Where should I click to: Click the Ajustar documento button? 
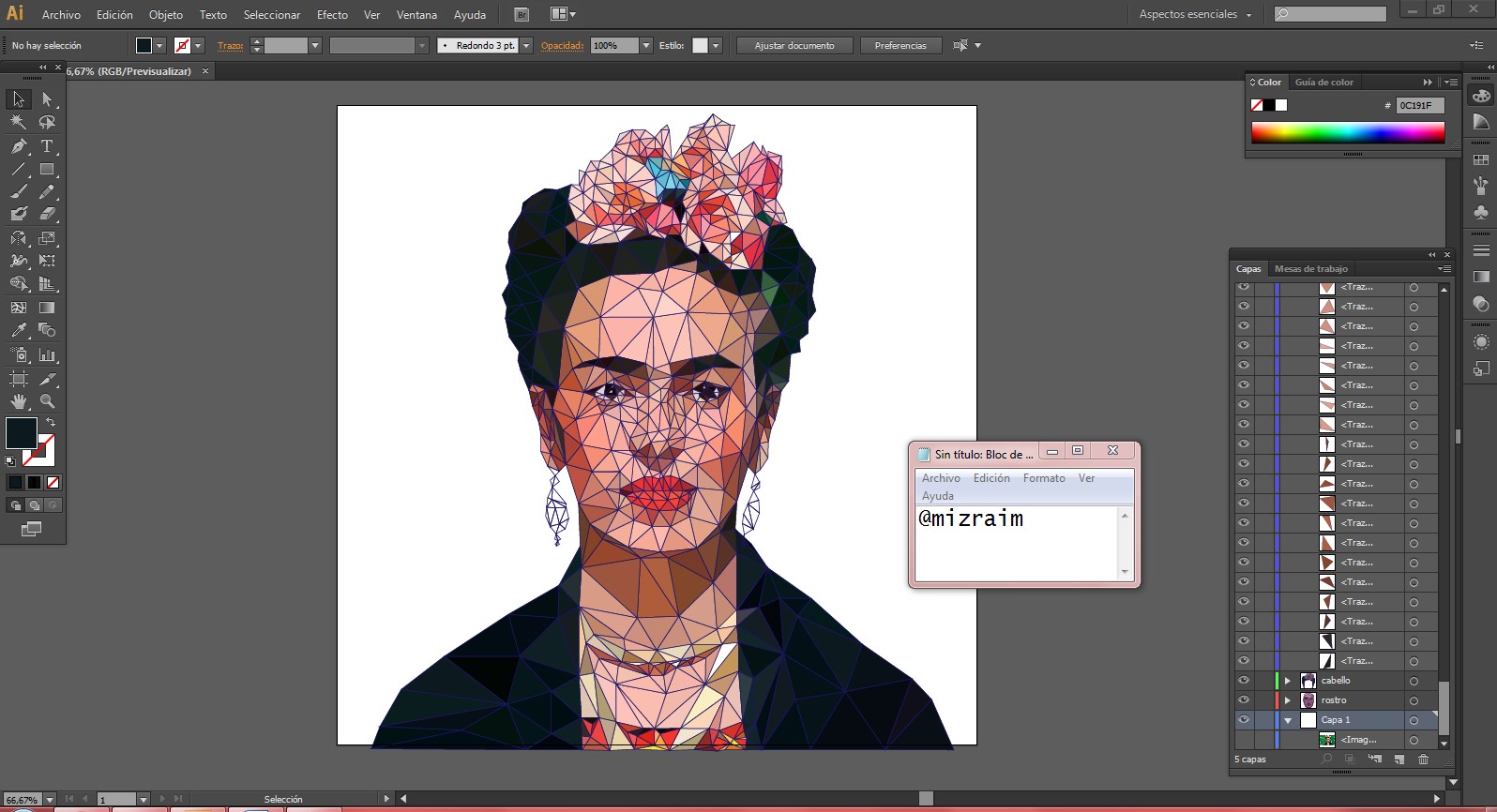coord(794,45)
